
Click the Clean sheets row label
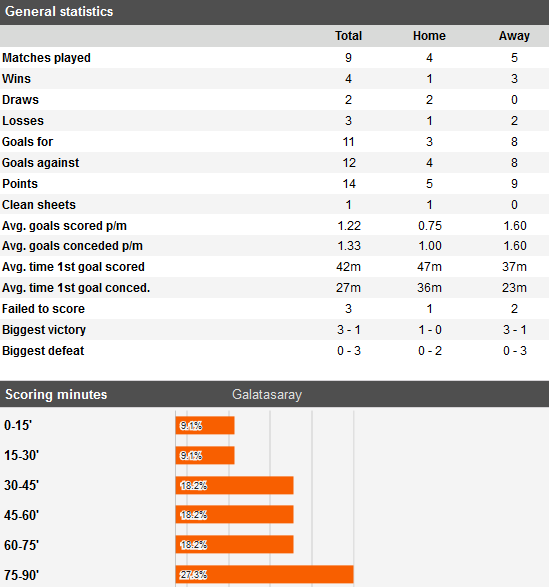(x=39, y=205)
